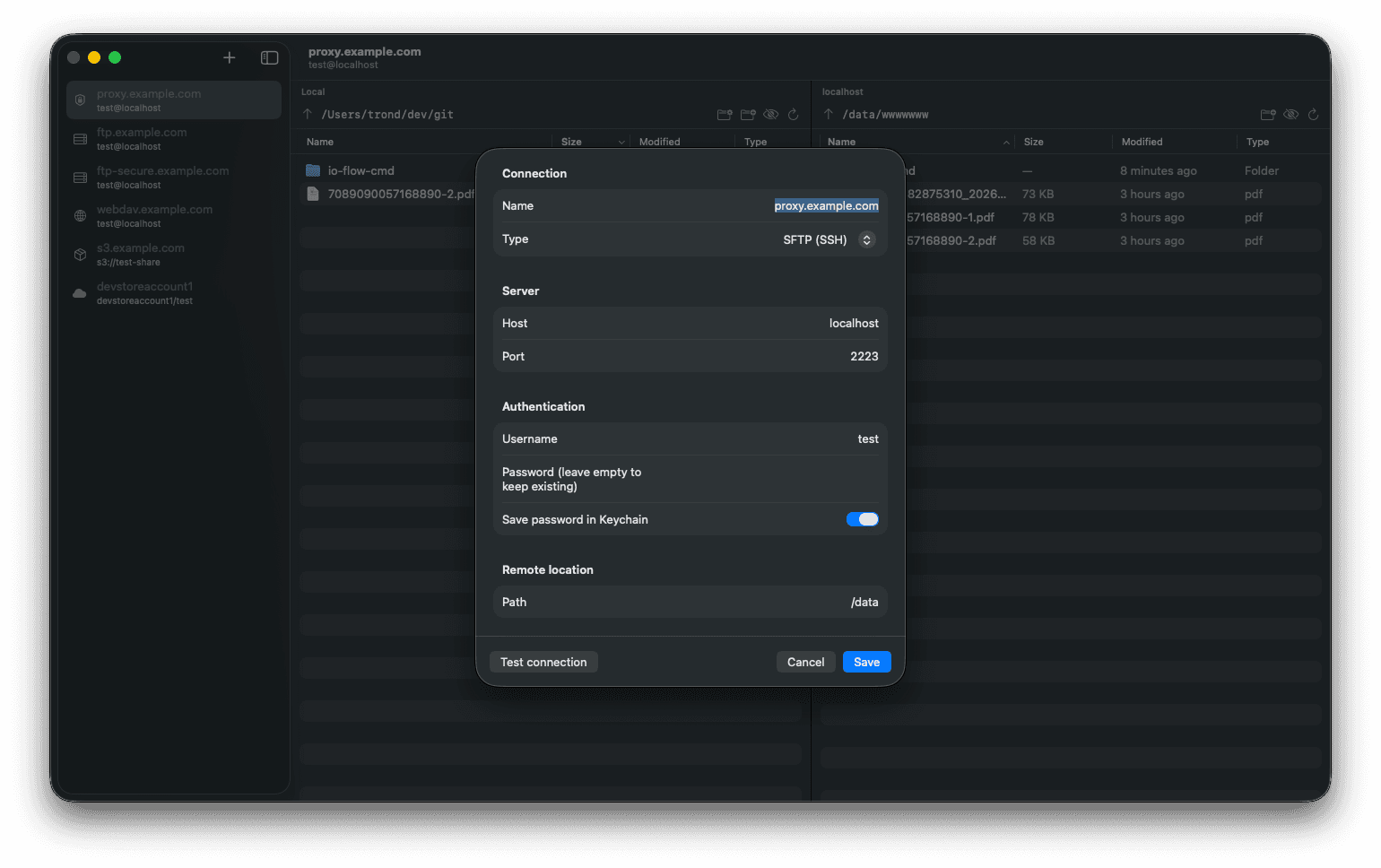Click the pdf type cell in the 58 KB row
Viewport: 1381px width, 868px height.
(1253, 240)
